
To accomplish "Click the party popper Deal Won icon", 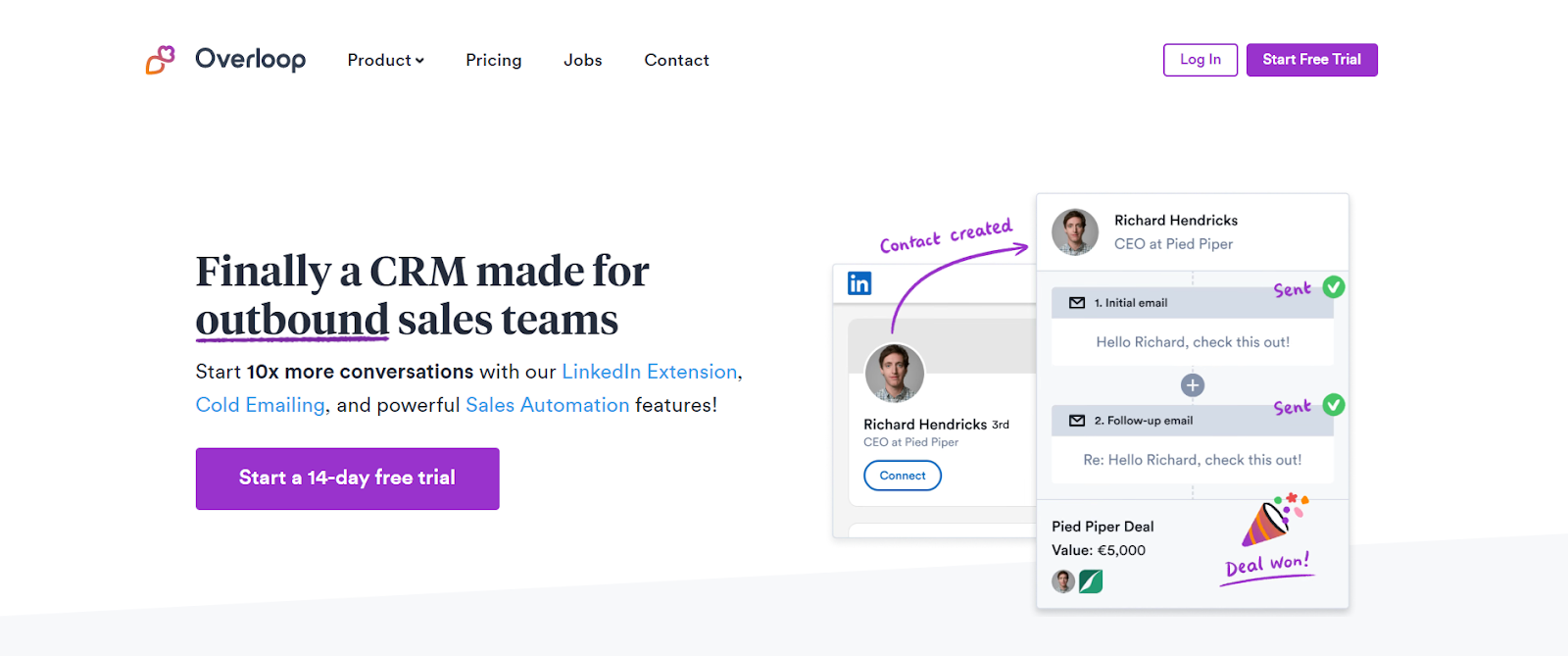I will coord(1274,520).
